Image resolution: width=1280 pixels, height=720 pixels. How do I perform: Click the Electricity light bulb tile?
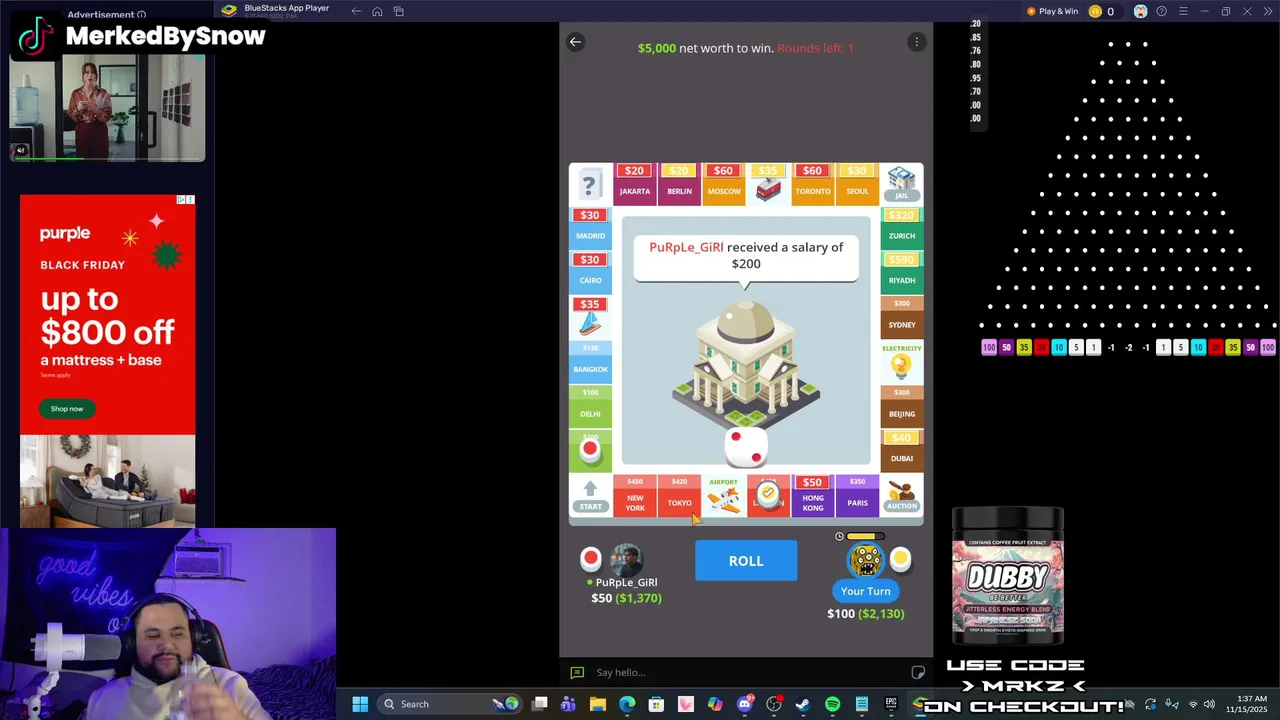coord(901,362)
